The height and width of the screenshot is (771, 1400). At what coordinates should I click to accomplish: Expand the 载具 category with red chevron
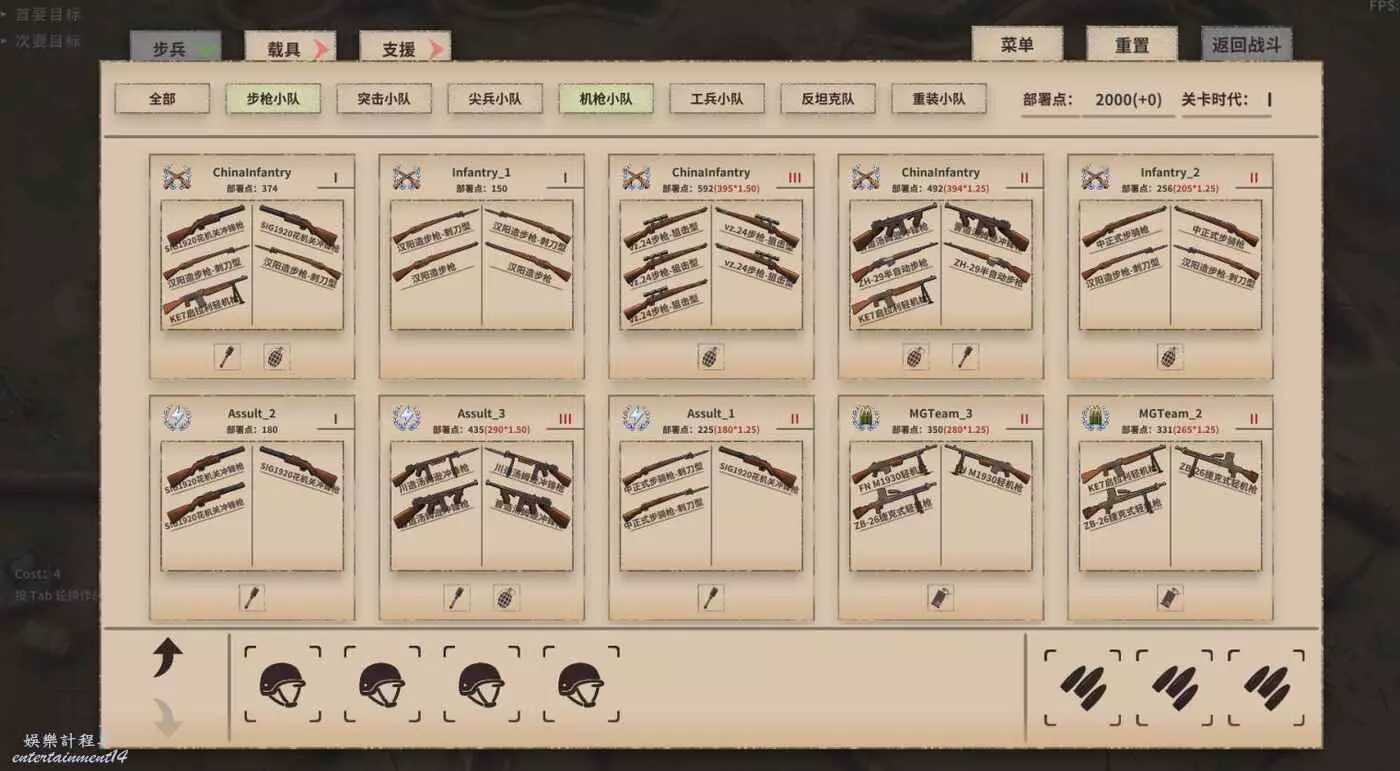[290, 48]
